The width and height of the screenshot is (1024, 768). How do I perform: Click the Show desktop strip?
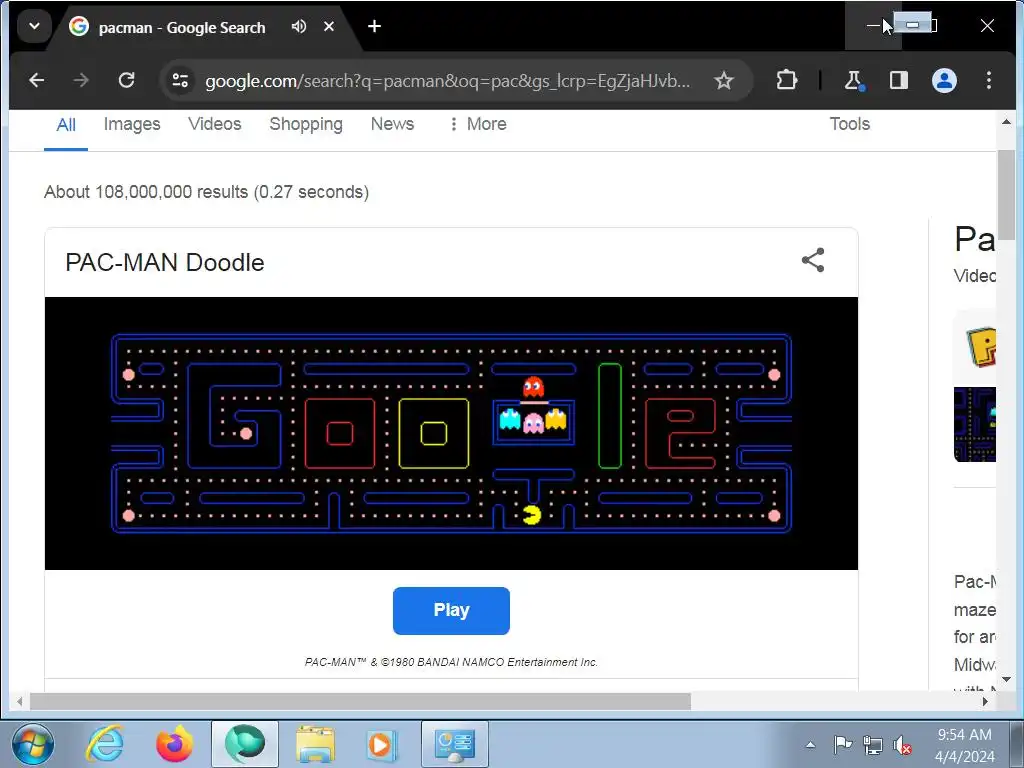pyautogui.click(x=1018, y=744)
